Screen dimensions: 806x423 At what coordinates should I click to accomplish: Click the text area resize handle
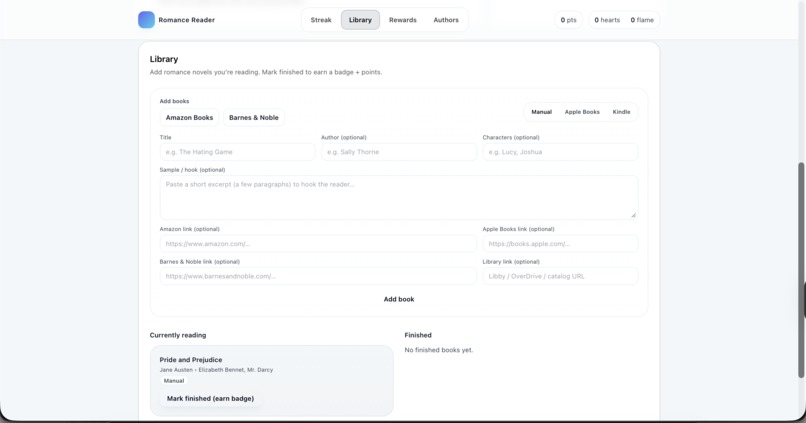pos(633,215)
